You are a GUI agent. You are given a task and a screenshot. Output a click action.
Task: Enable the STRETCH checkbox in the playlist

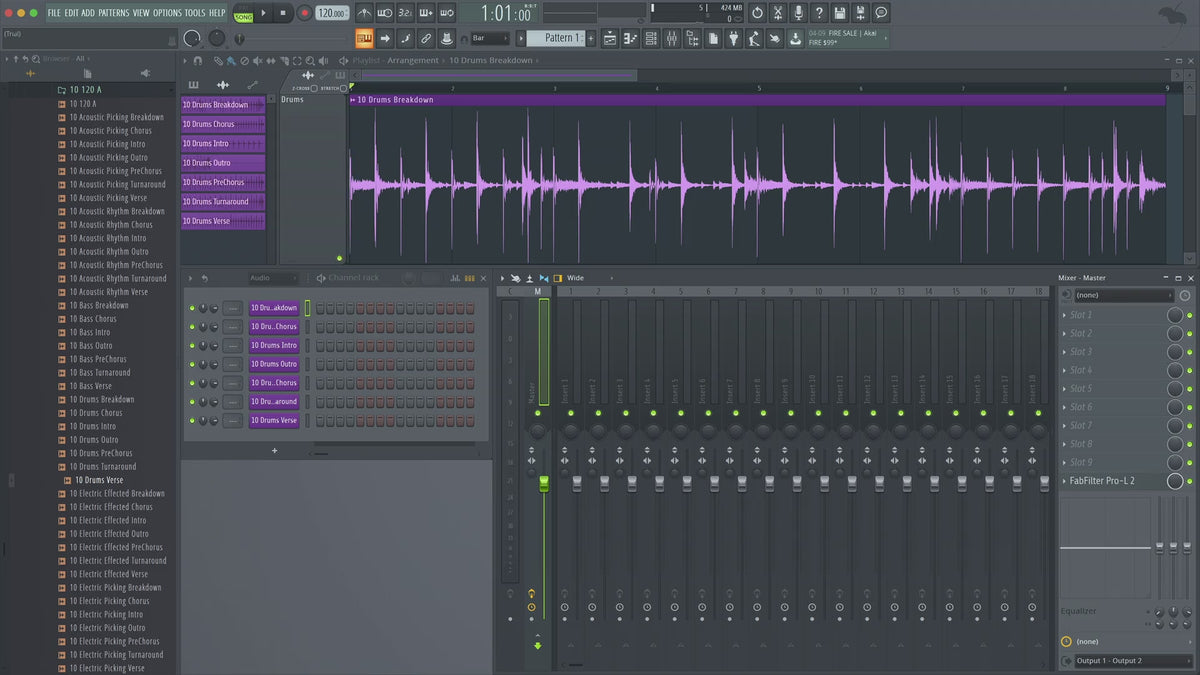[343, 88]
